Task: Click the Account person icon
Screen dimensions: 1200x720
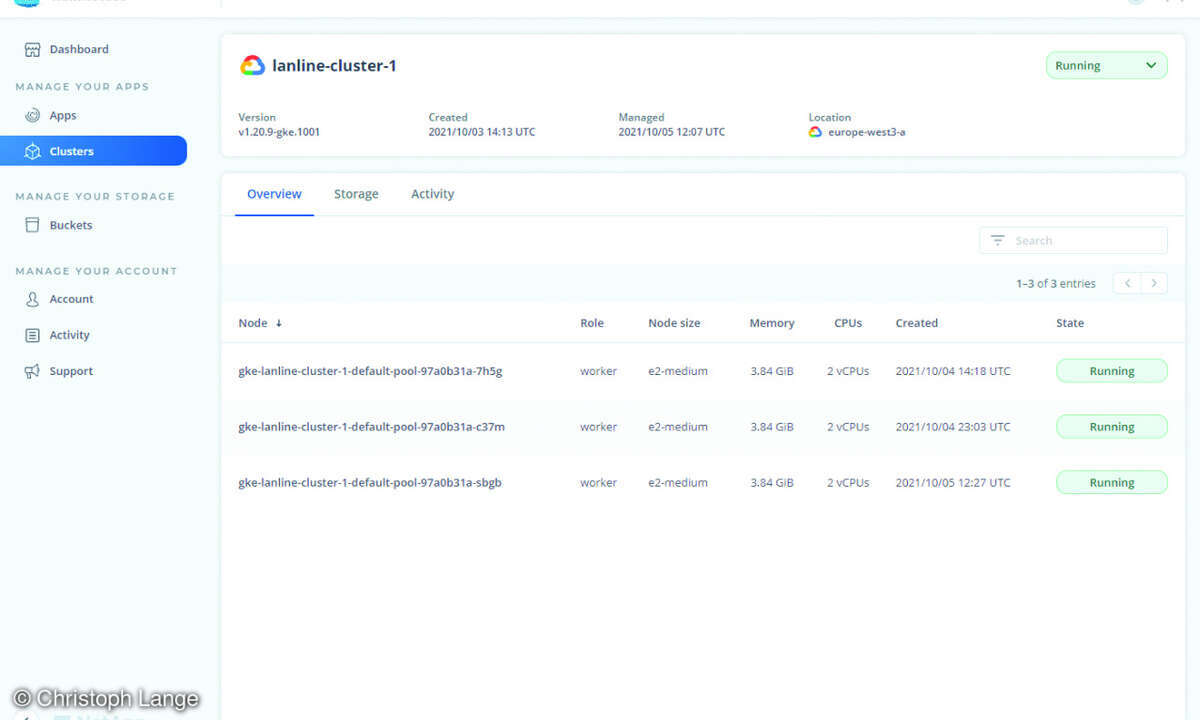Action: pos(32,299)
